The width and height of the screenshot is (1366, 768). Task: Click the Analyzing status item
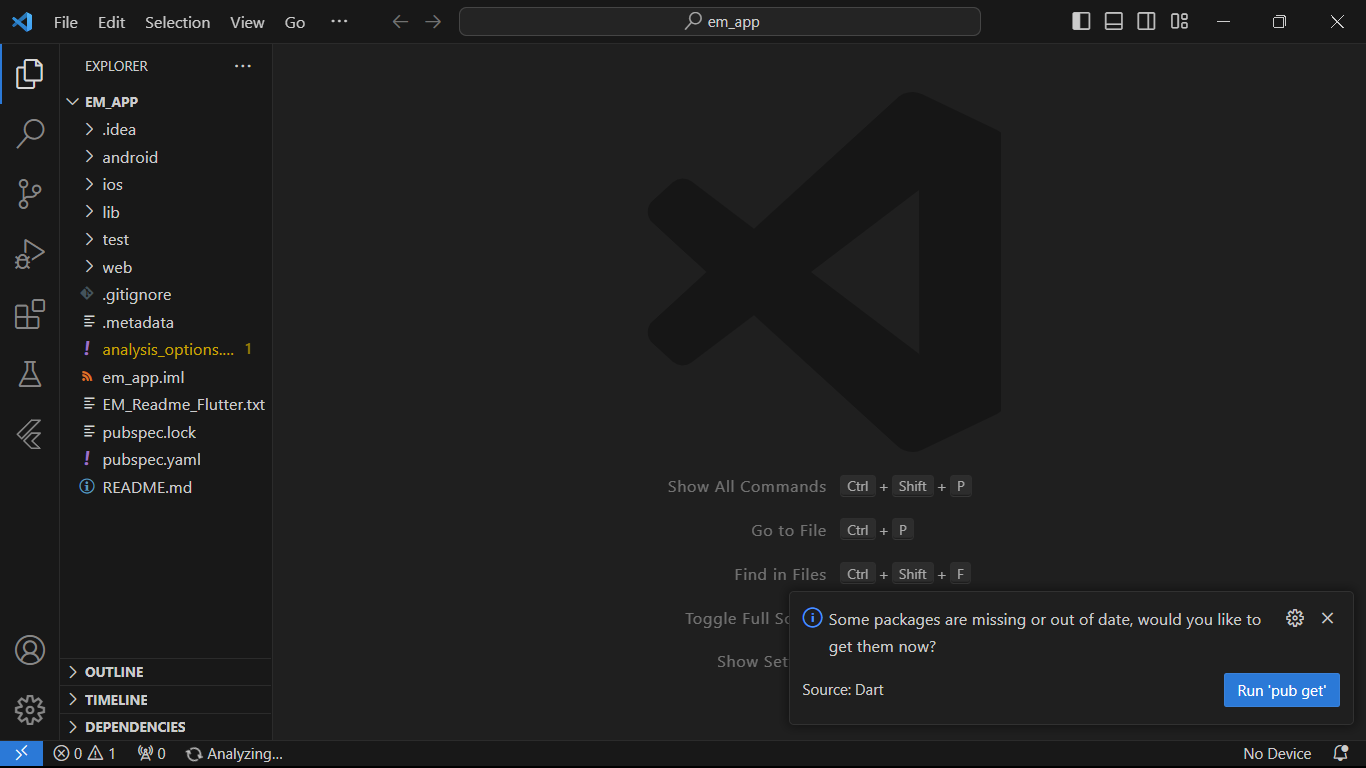[x=235, y=754]
